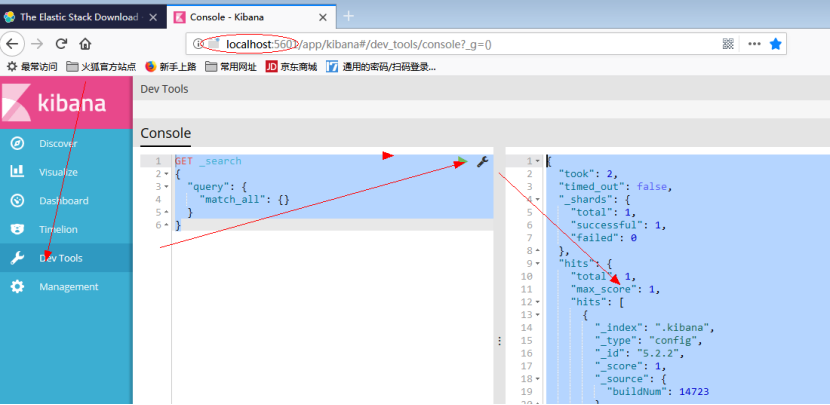Open a new browser tab
830x405 pixels.
(348, 16)
